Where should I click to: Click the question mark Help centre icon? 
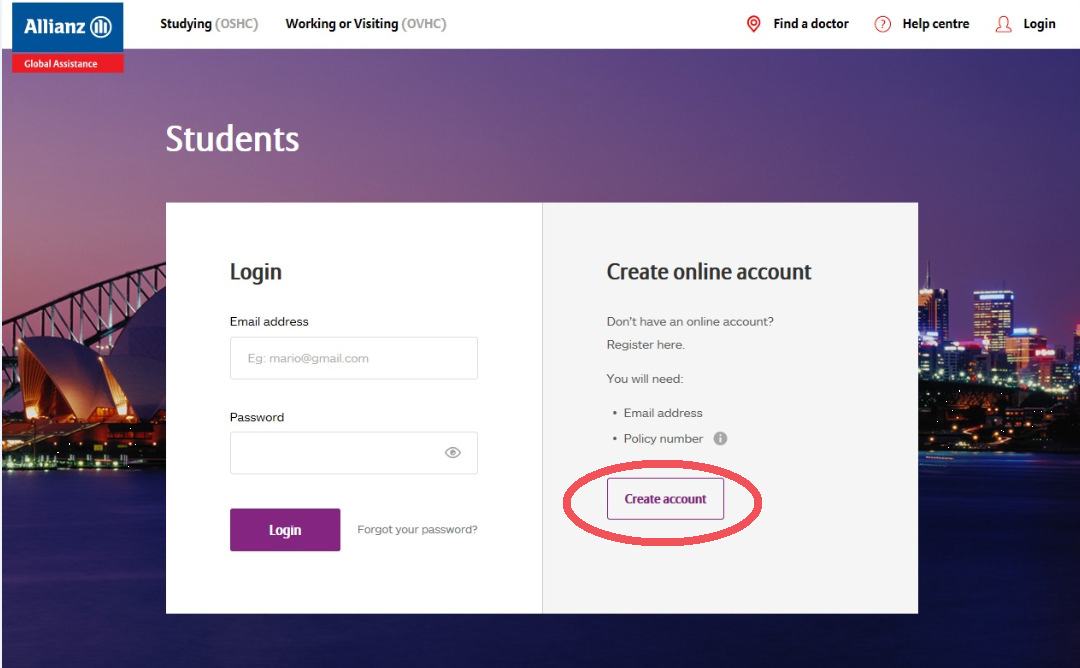pyautogui.click(x=882, y=24)
